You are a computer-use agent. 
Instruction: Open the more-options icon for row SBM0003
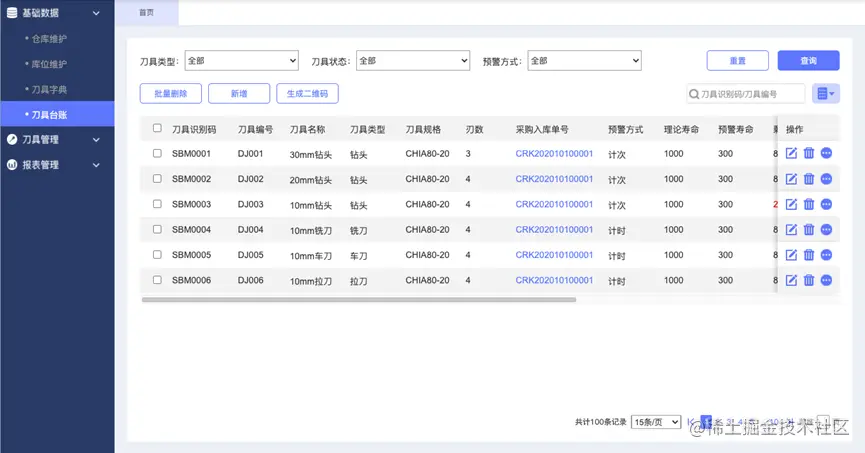826,204
